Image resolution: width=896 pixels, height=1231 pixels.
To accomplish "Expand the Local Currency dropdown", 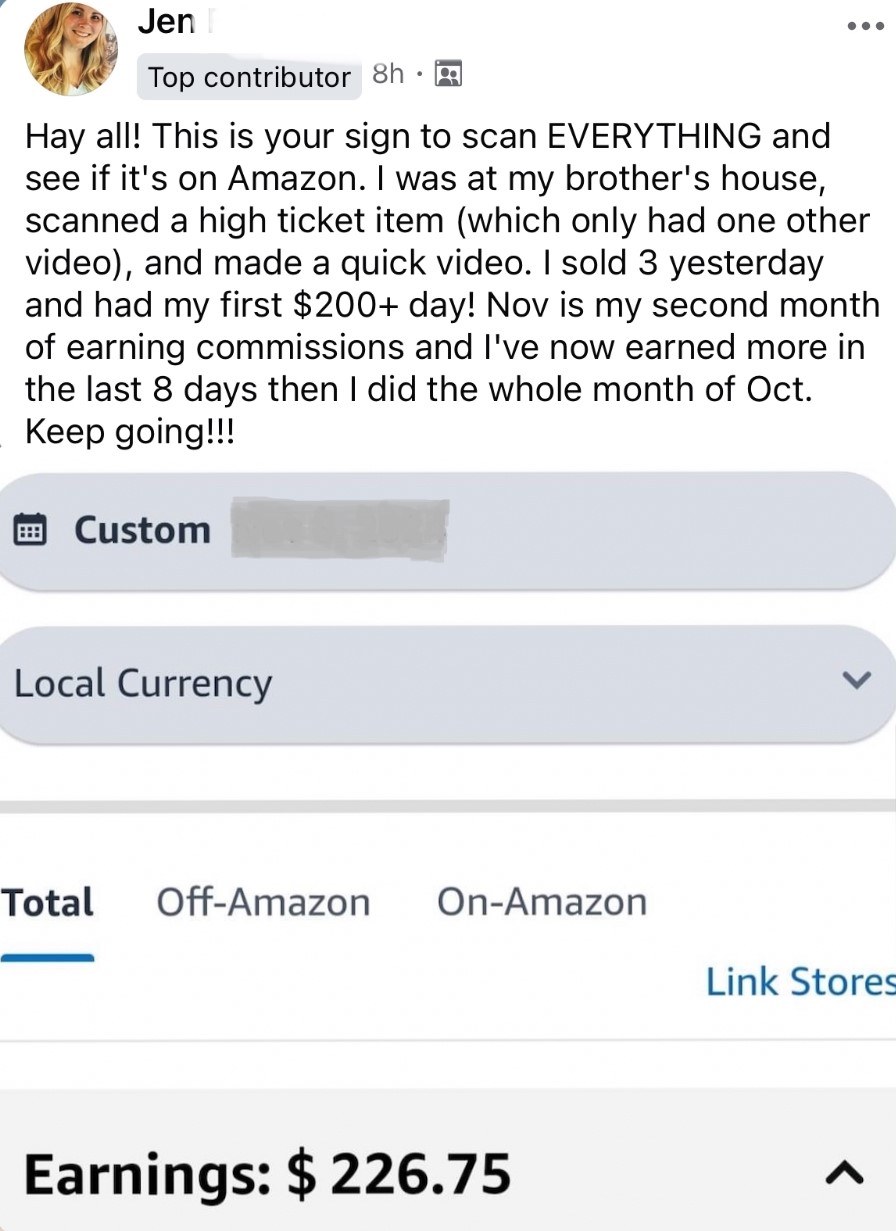I will point(440,684).
